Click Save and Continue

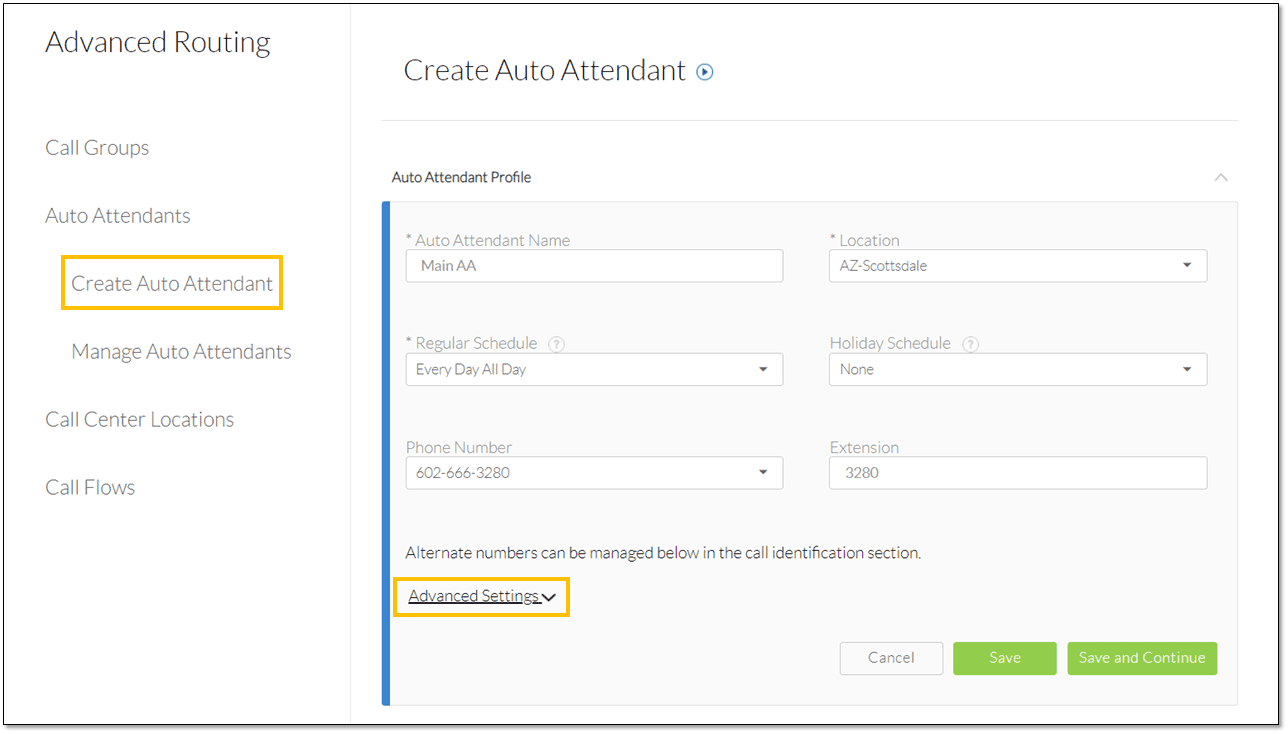coord(1142,658)
